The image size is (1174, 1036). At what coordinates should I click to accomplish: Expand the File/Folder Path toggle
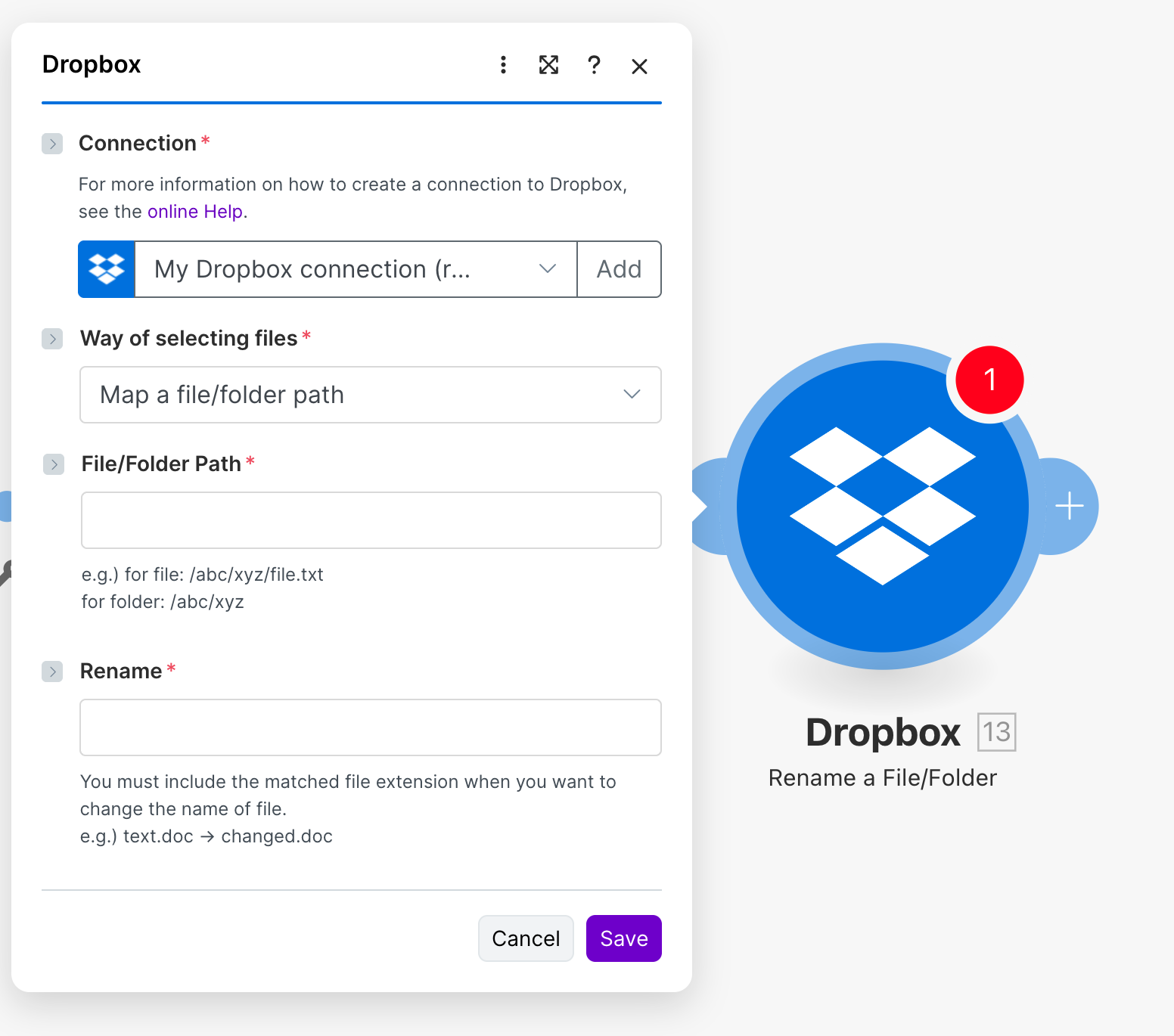tap(54, 464)
